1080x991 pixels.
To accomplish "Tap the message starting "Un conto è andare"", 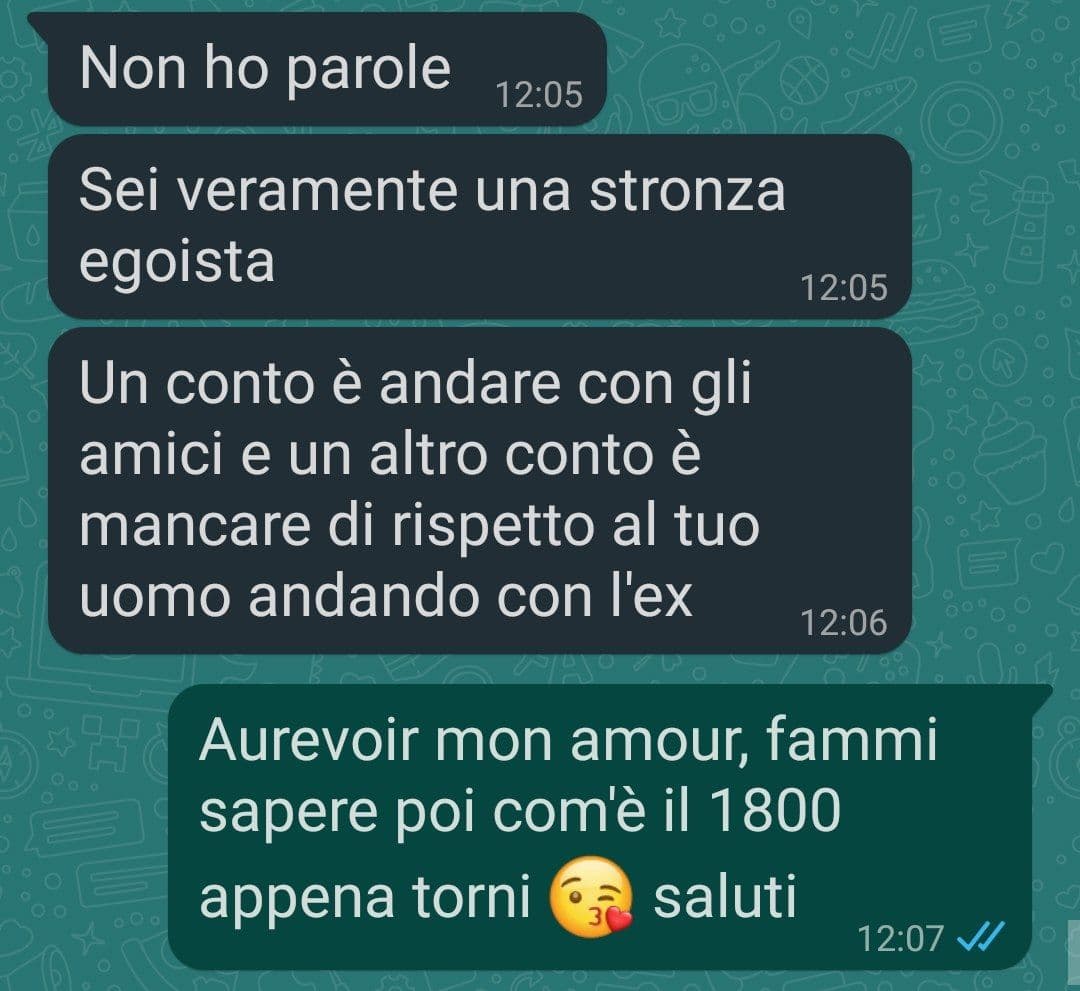I will (479, 490).
